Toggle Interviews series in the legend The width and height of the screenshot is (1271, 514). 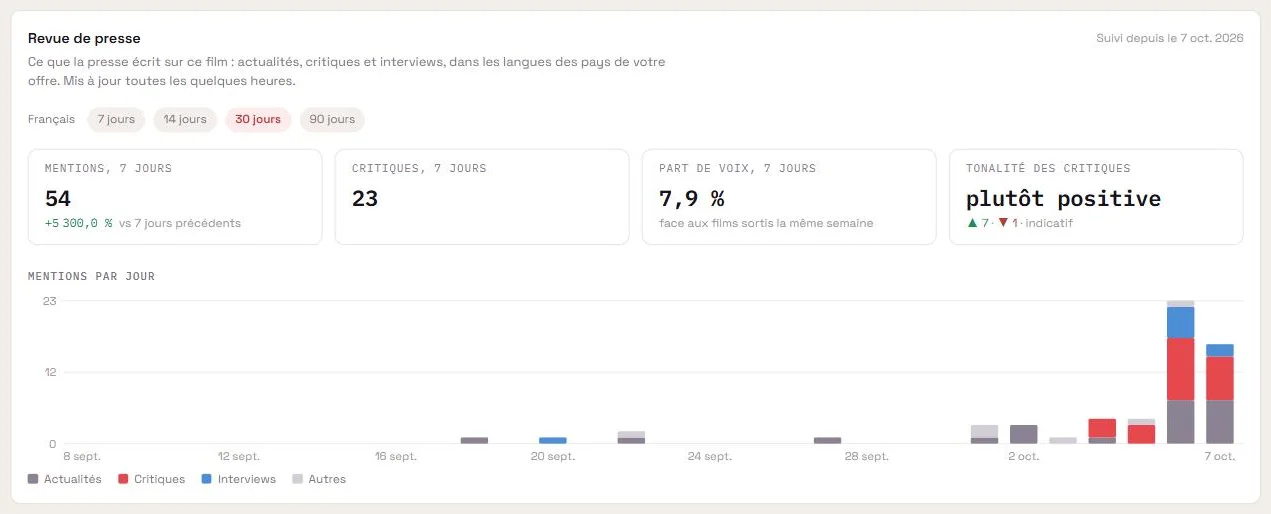coord(239,479)
